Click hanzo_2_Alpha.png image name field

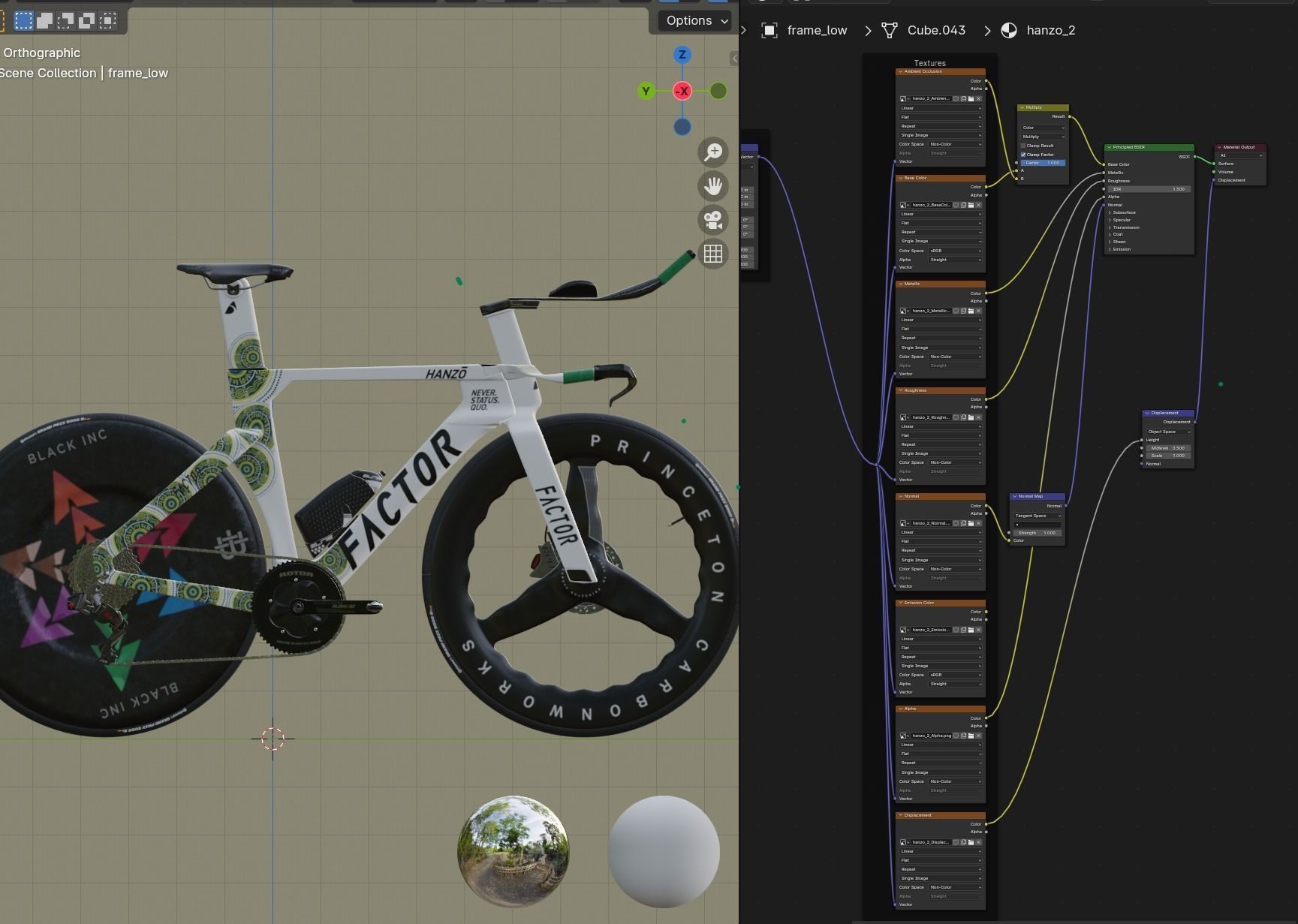[932, 736]
